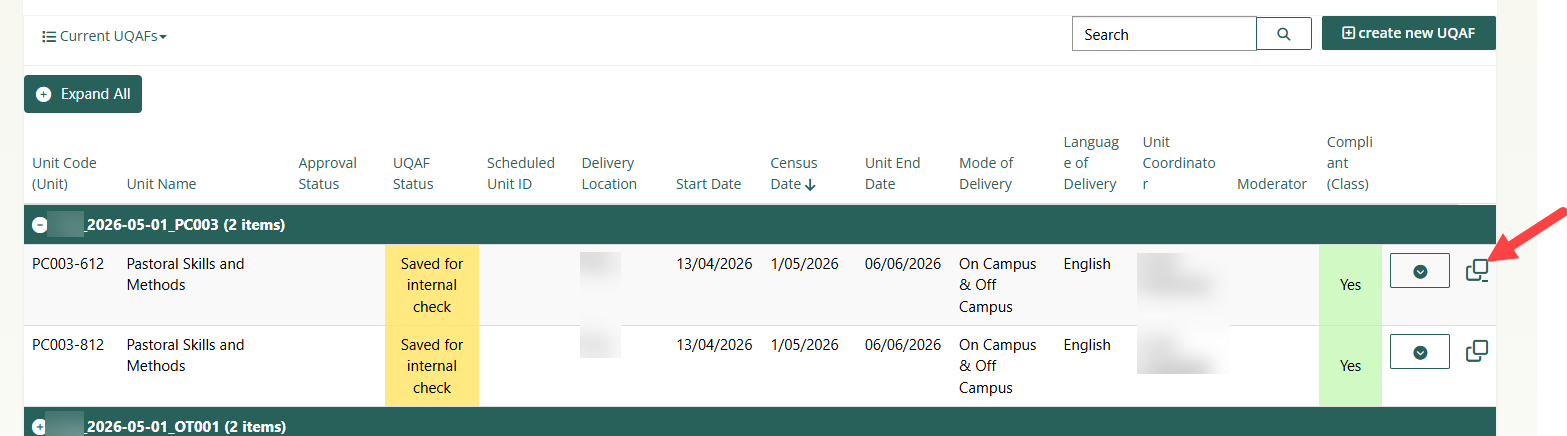This screenshot has width=1567, height=436.
Task: Sort by the Unit Name column header
Action: 161,184
